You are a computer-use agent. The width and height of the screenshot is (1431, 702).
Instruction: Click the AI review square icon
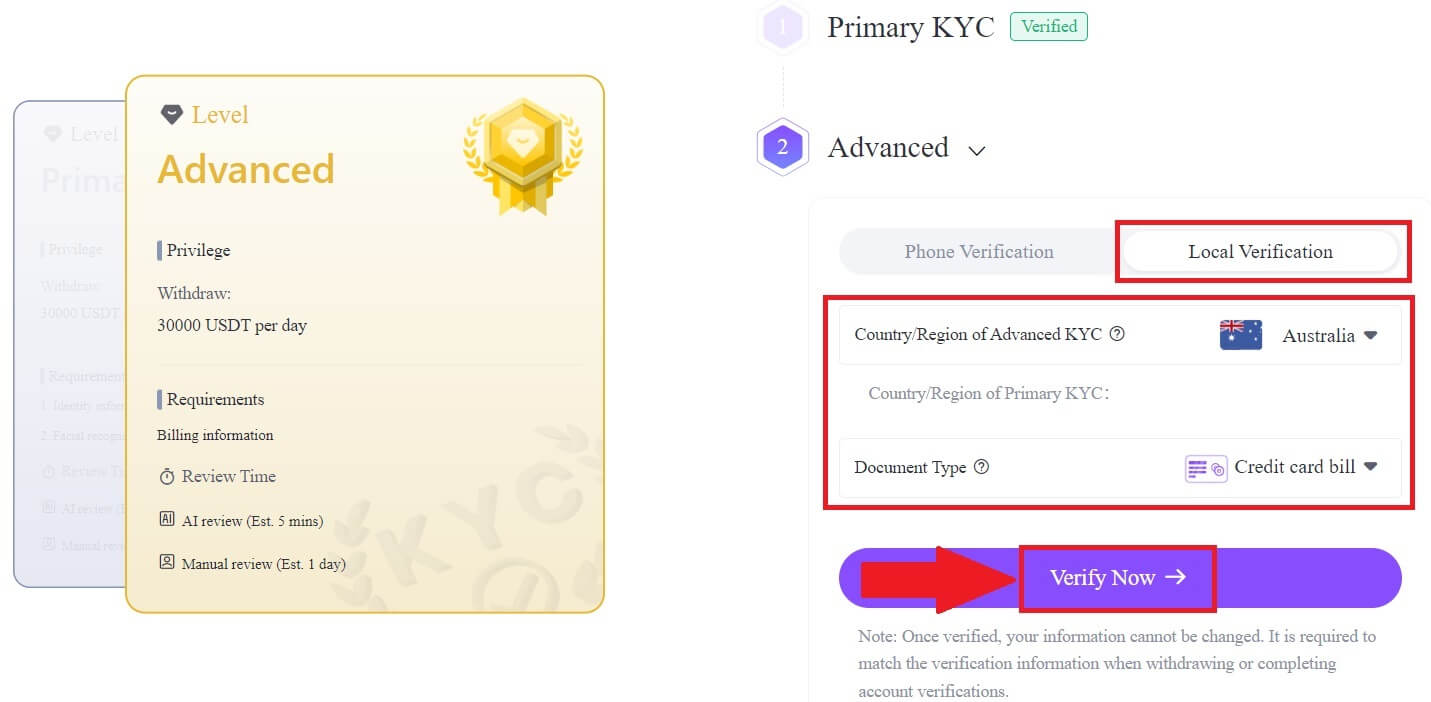[x=167, y=519]
